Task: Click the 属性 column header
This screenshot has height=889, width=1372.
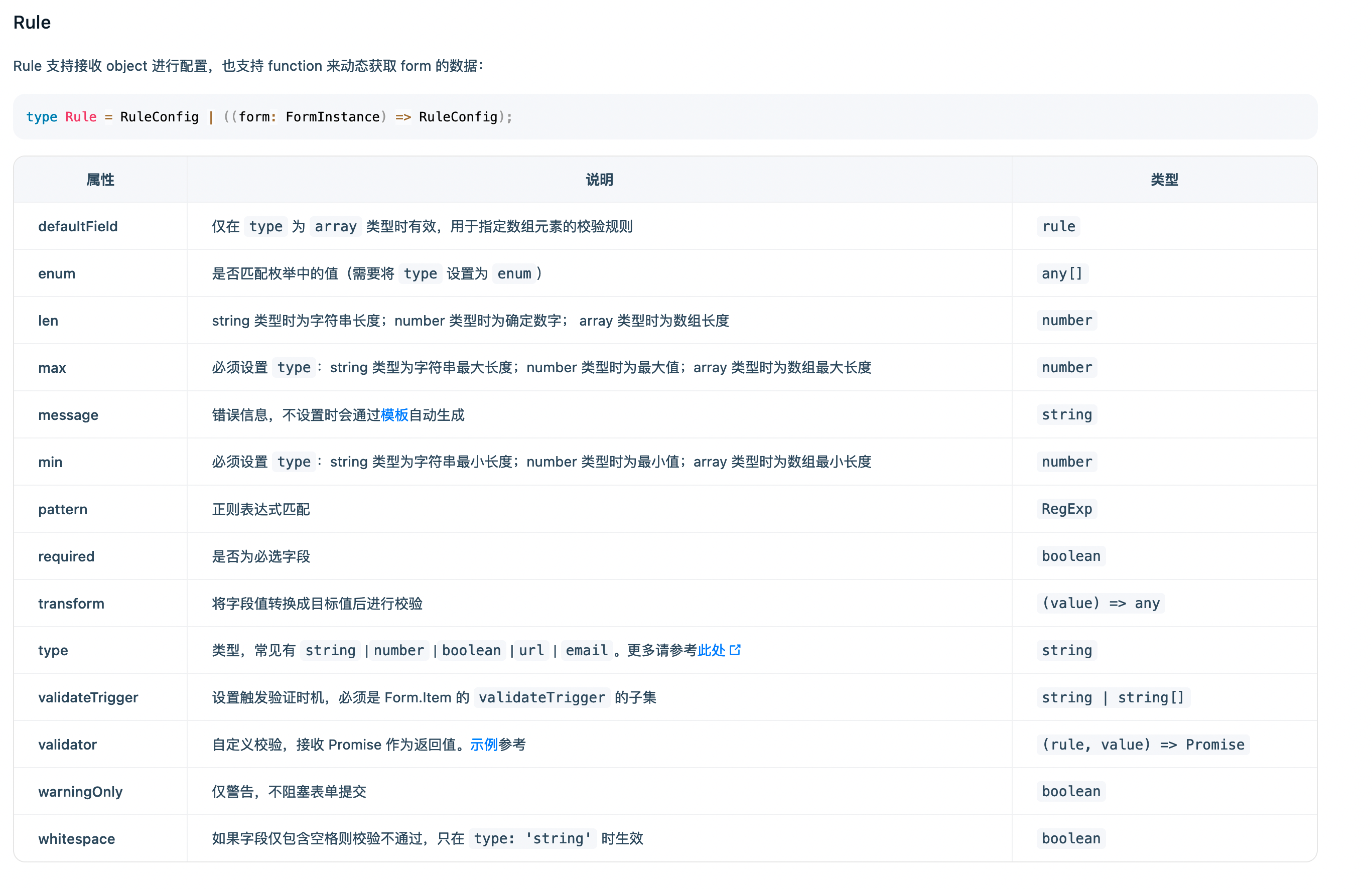Action: pyautogui.click(x=100, y=180)
